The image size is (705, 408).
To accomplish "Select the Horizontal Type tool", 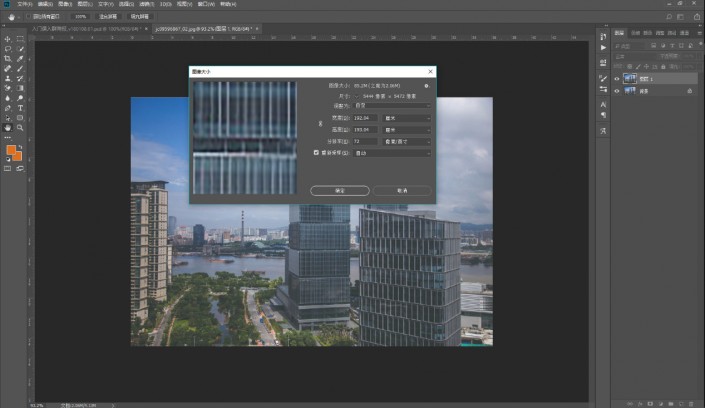I will (20, 108).
